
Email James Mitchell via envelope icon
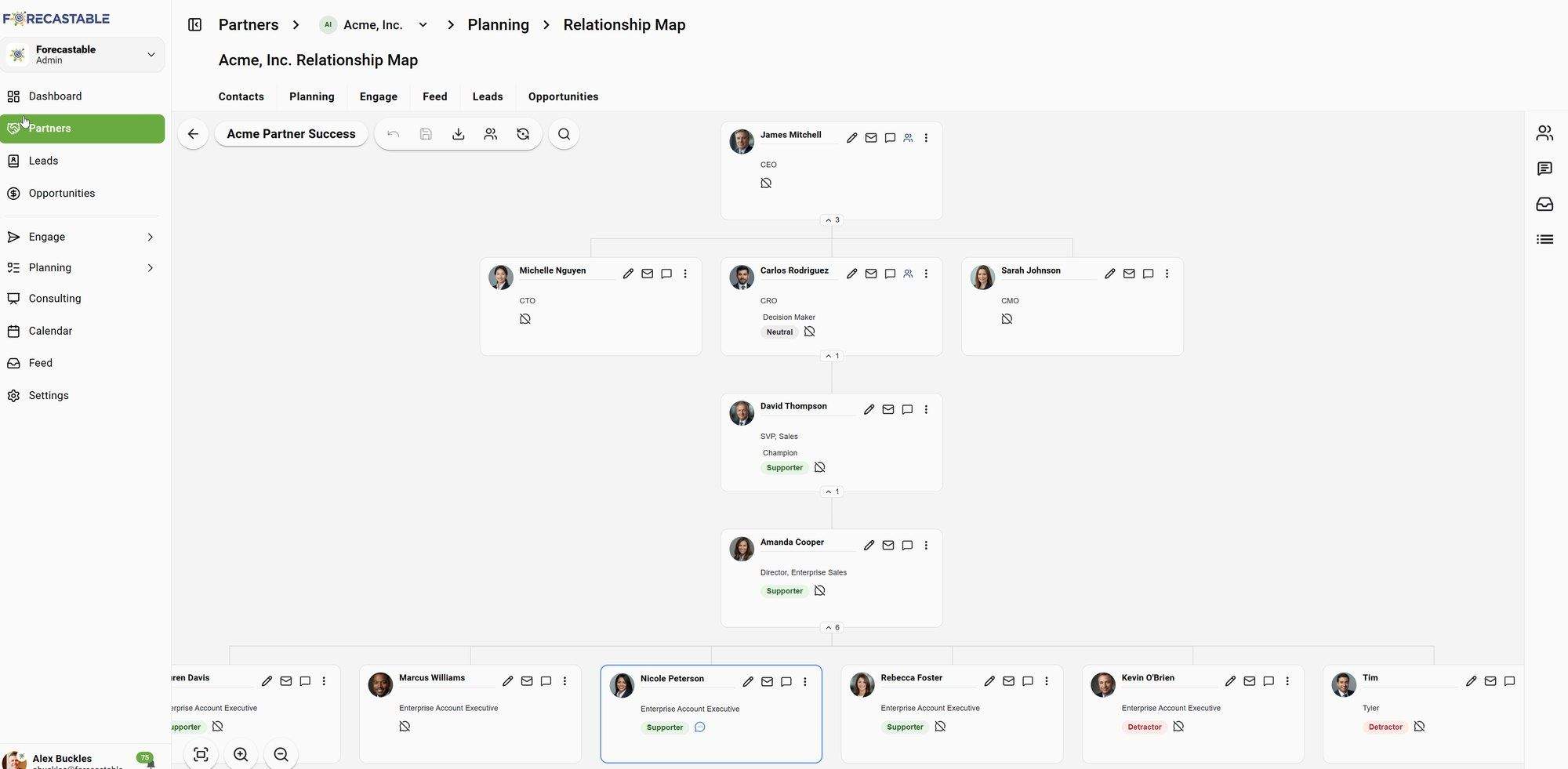click(x=871, y=138)
